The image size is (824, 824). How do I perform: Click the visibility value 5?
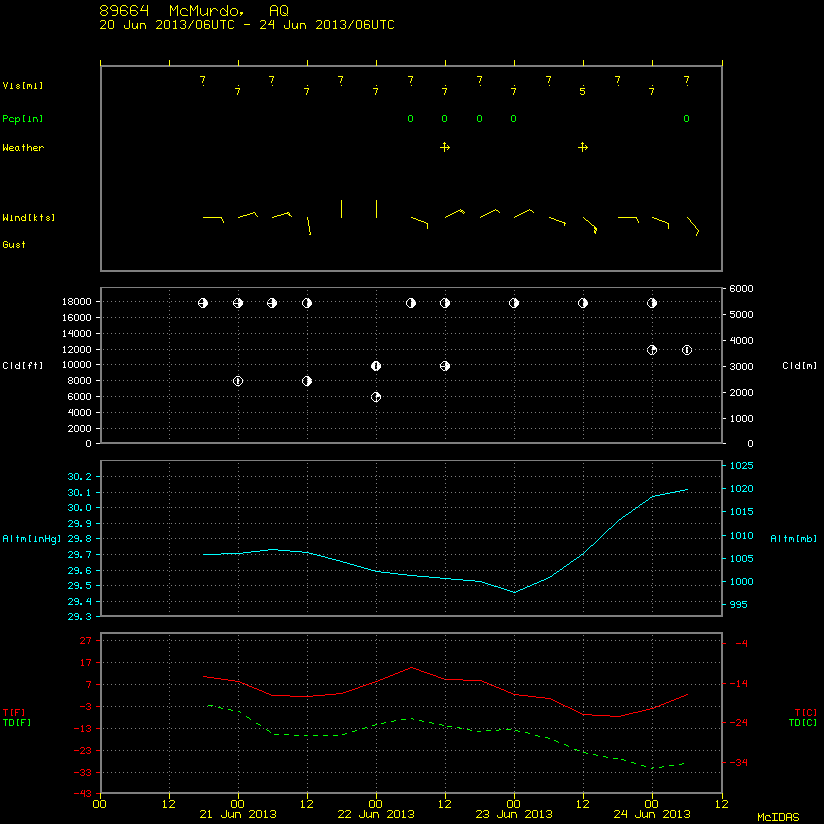point(582,91)
